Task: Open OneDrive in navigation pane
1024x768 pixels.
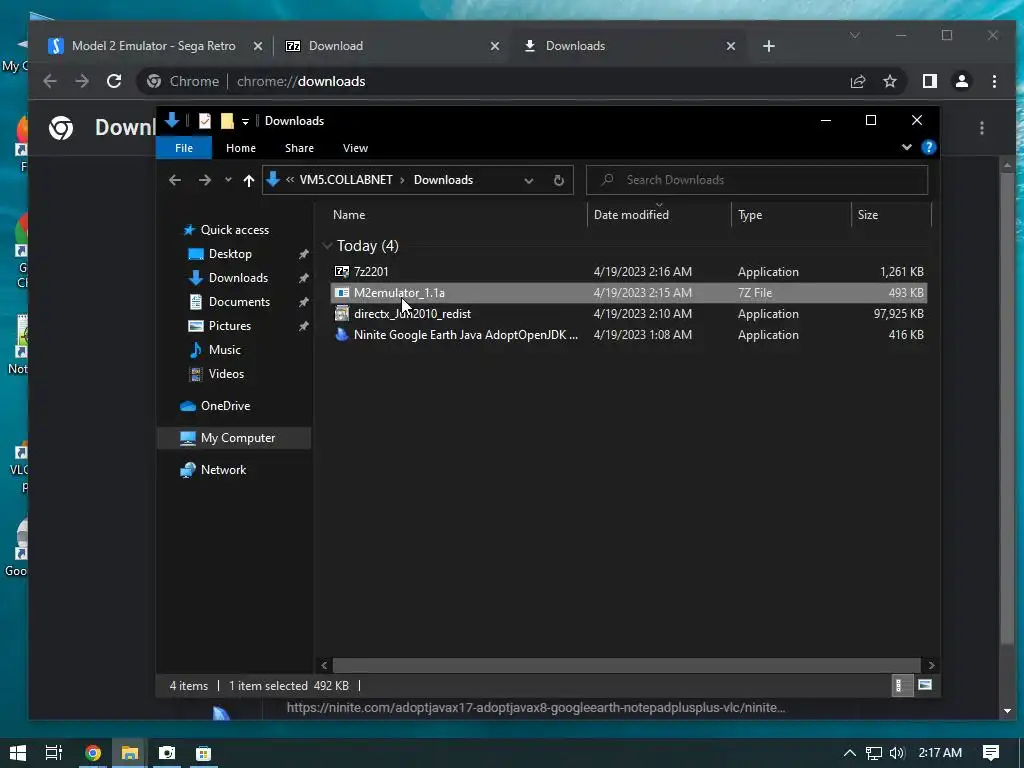Action: (225, 406)
